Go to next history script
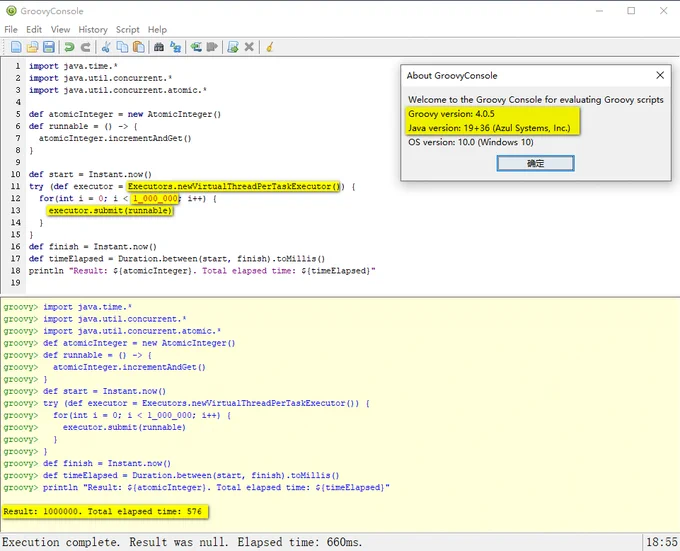 (x=212, y=47)
